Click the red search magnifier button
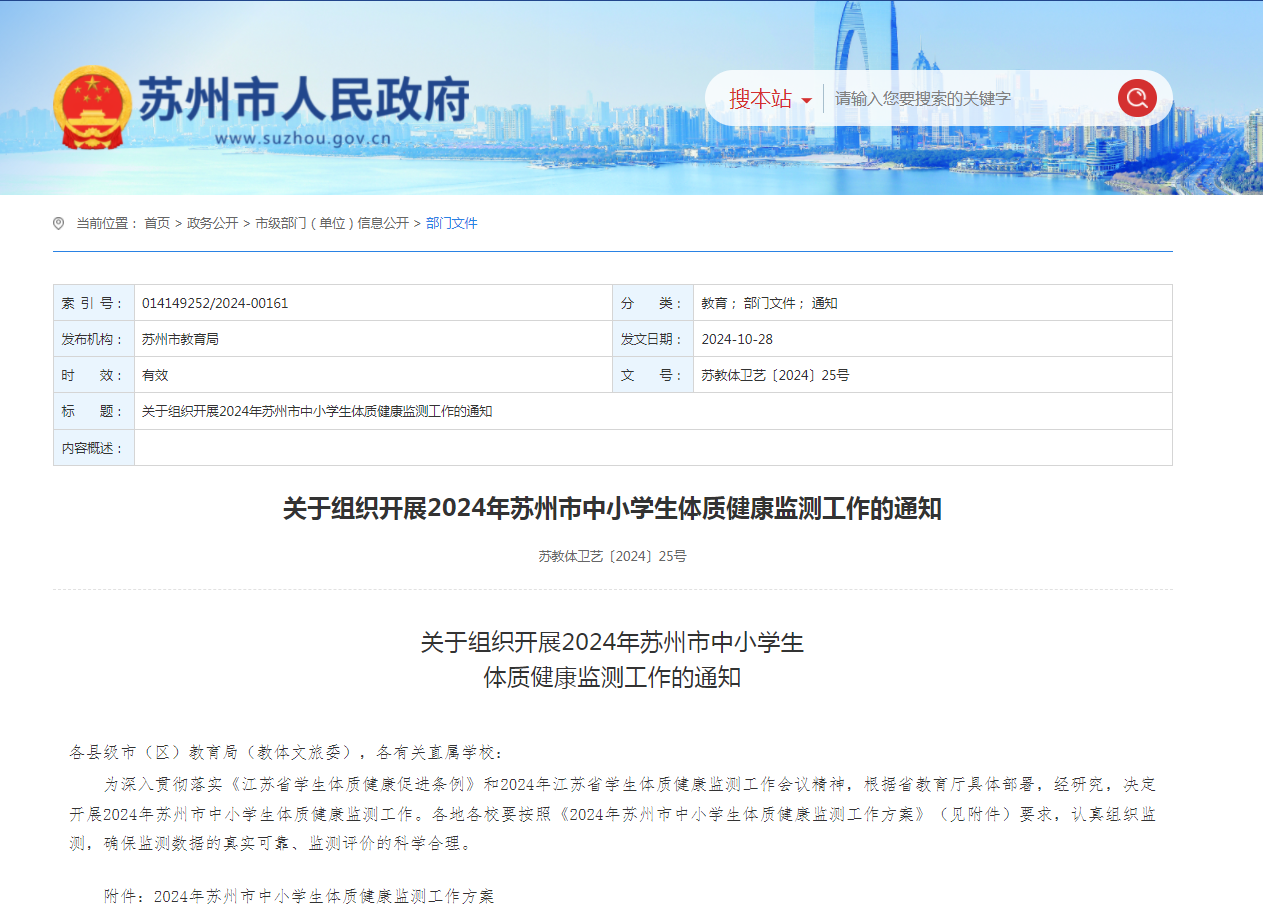Image resolution: width=1263 pixels, height=918 pixels. coord(1137,98)
